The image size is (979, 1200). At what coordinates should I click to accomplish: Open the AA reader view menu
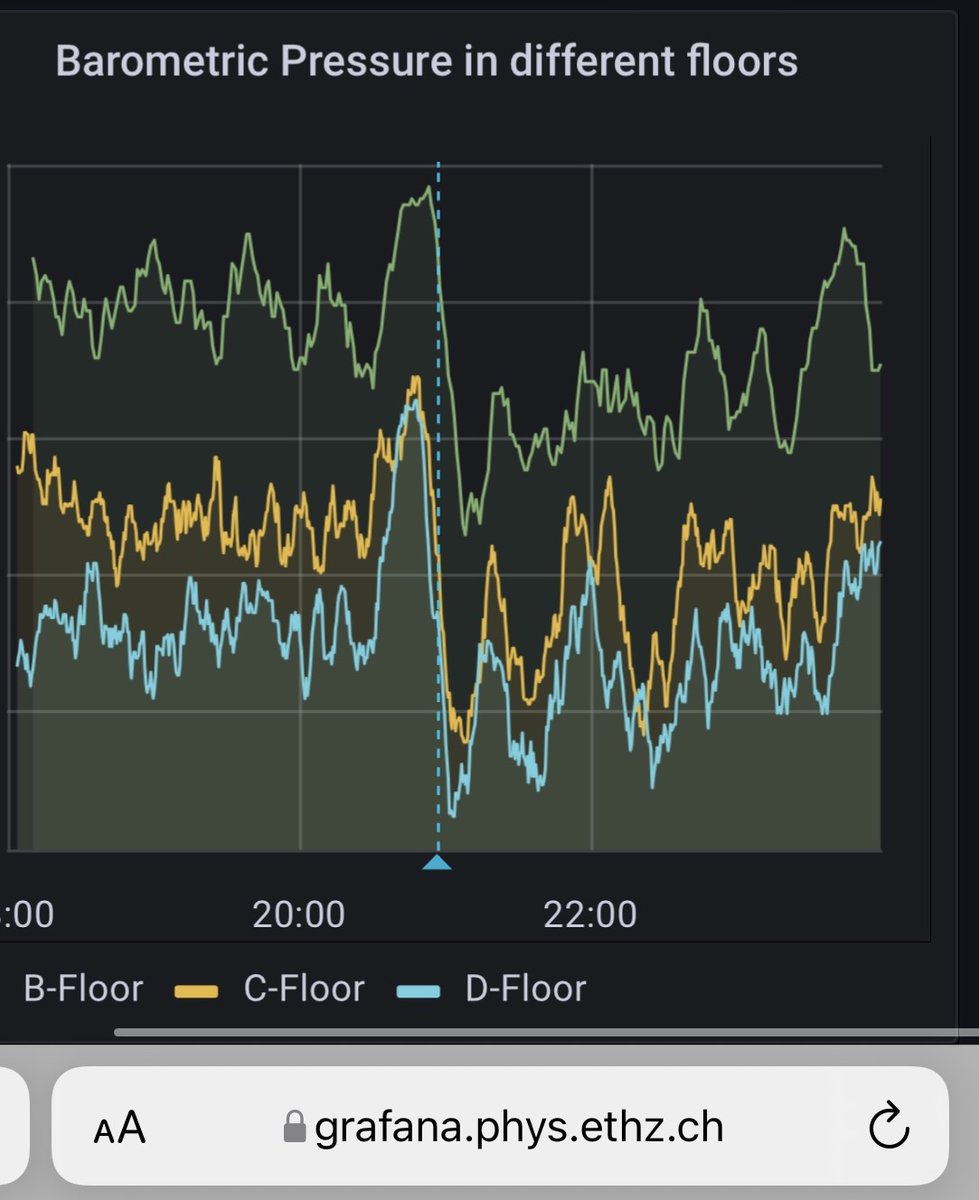coord(120,1128)
